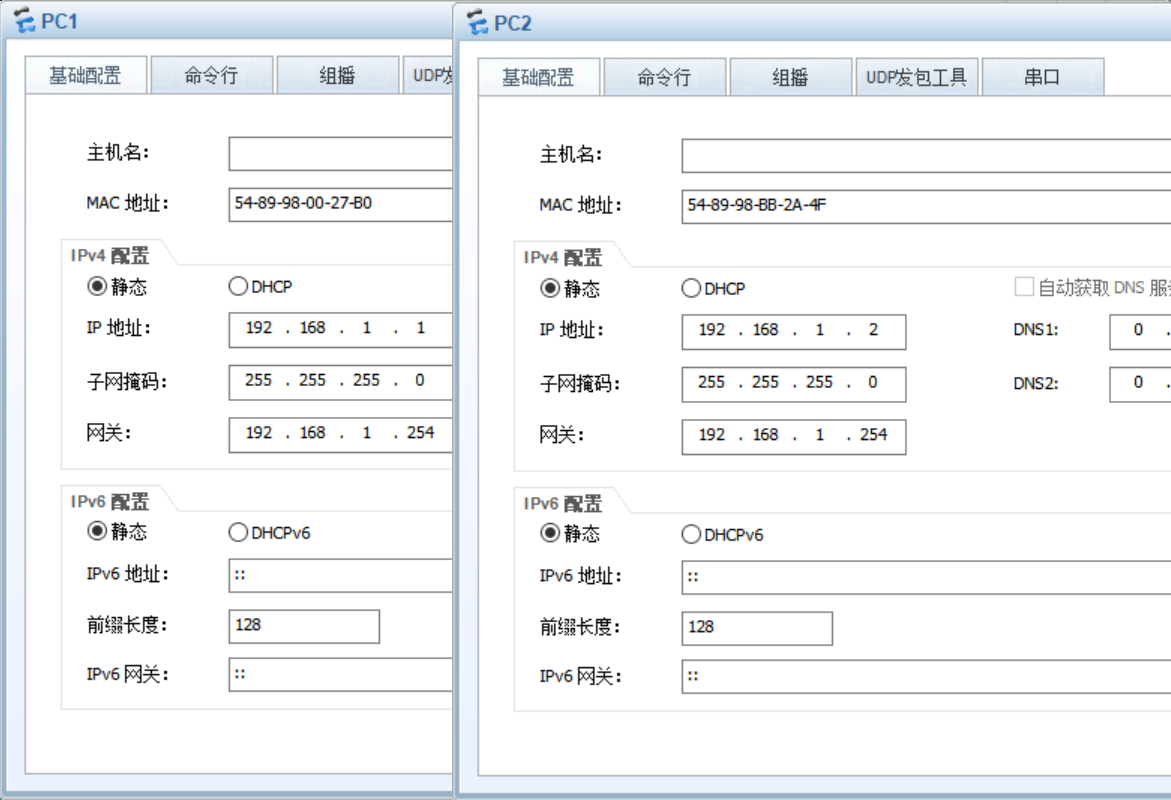Click the 前缀长度 field in PC2
Viewport: 1171px width, 800px height.
(757, 628)
